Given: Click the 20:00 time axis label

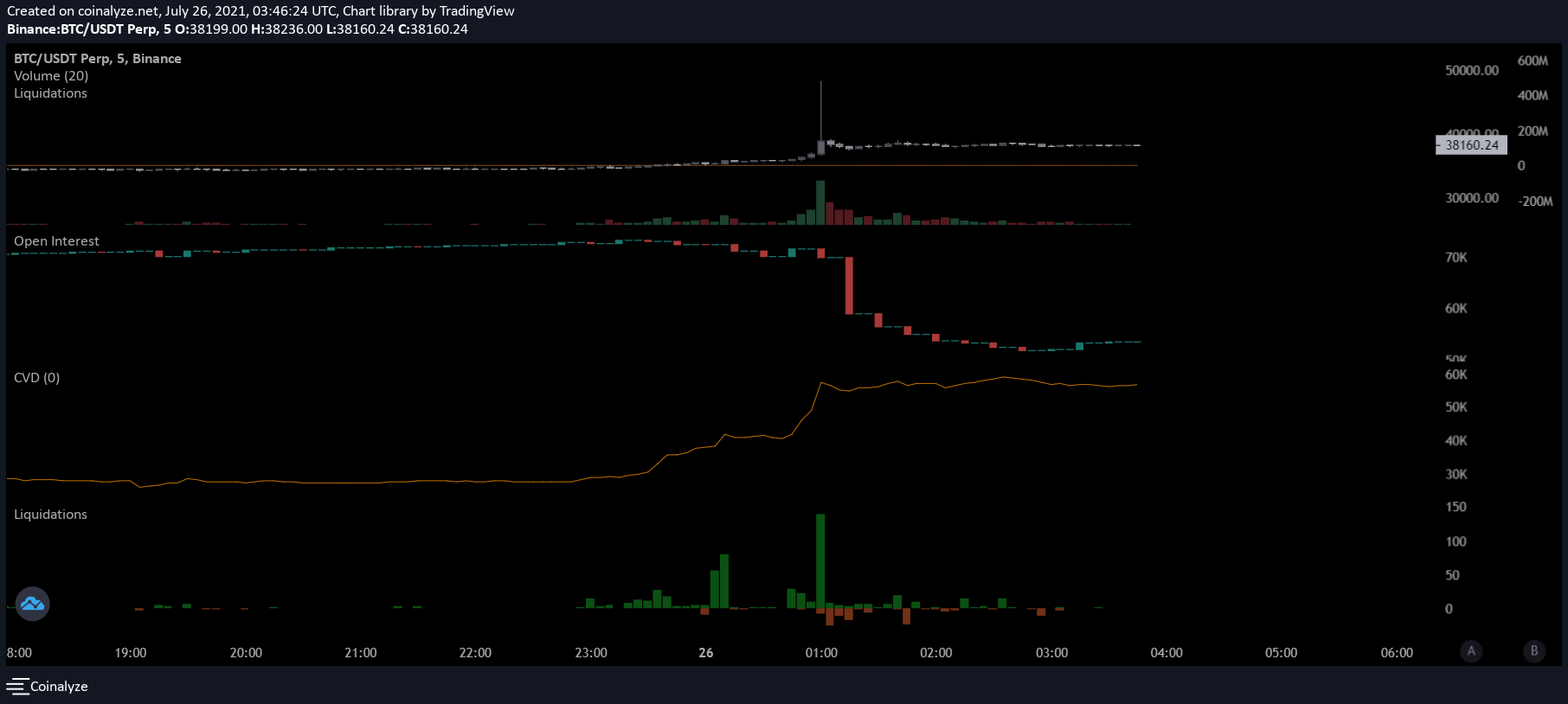Looking at the screenshot, I should coord(246,653).
